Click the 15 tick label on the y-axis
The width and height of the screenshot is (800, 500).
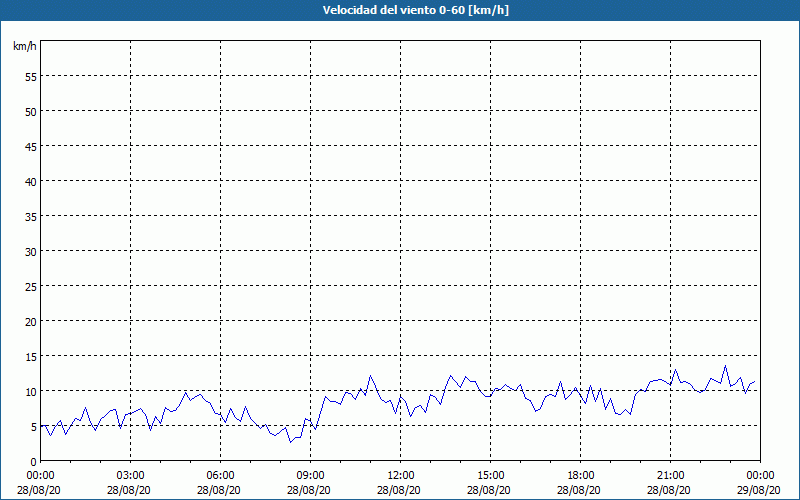pos(30,356)
